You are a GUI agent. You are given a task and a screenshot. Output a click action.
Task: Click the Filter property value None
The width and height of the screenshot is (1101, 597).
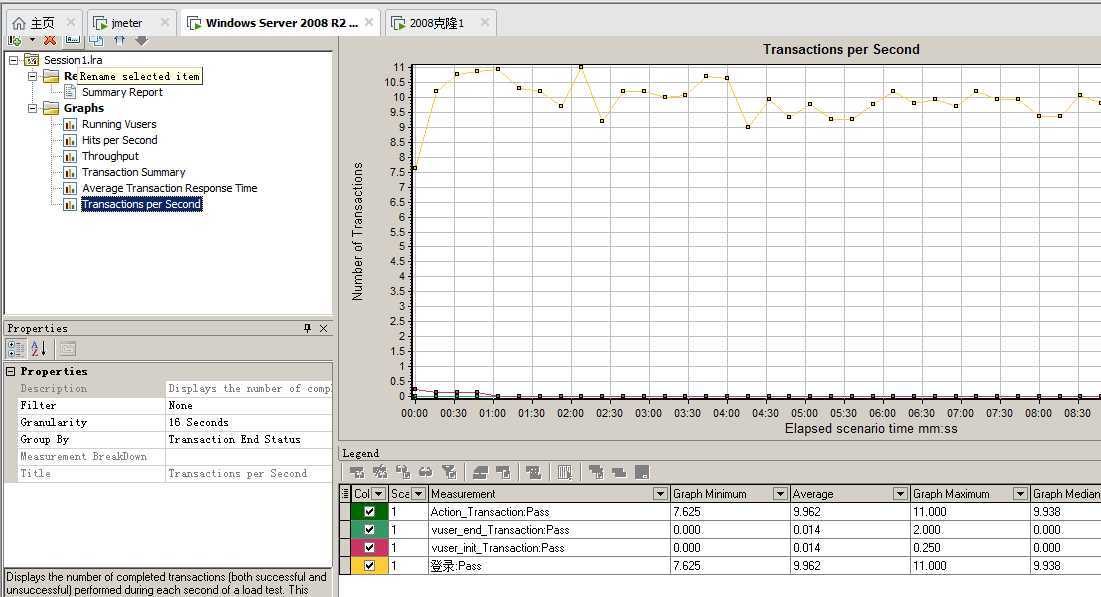(249, 405)
